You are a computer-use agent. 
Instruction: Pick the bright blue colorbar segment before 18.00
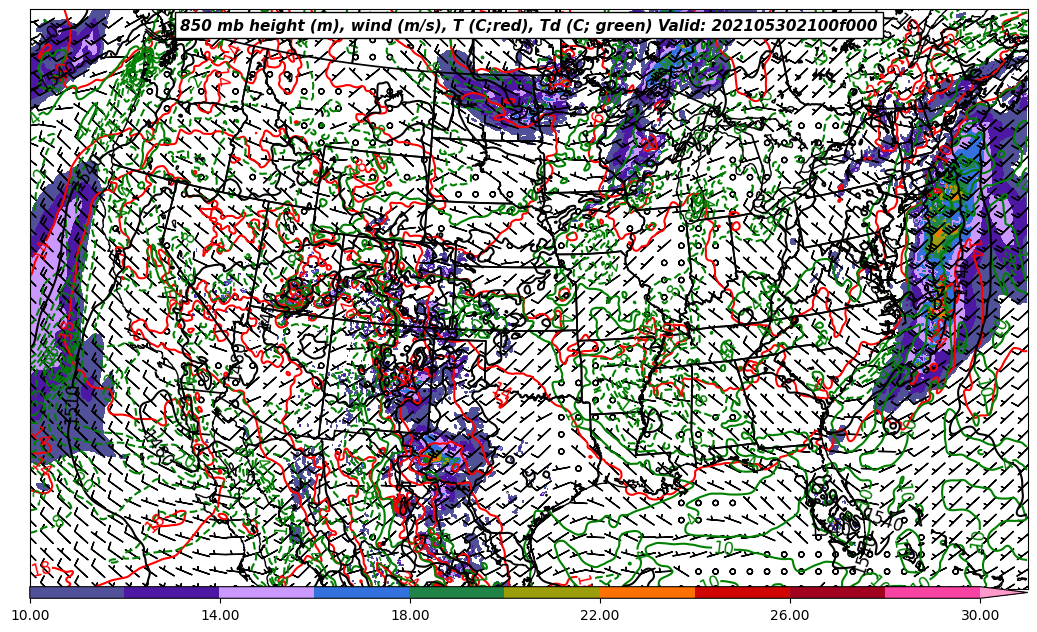362,592
